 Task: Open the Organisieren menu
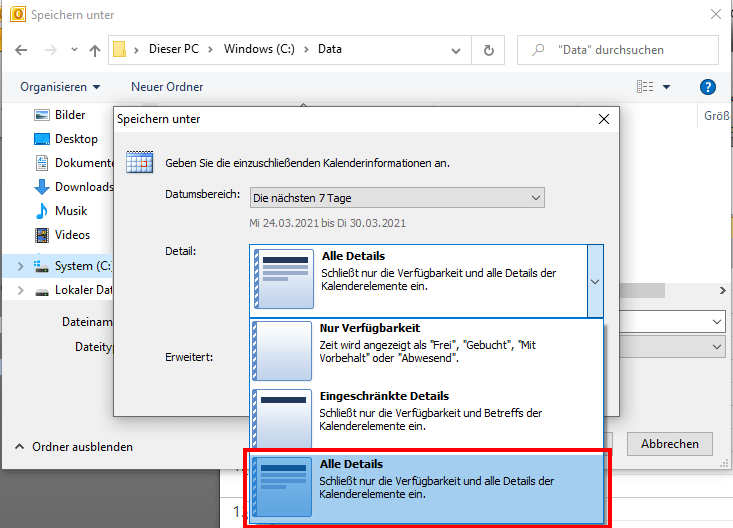(x=60, y=87)
